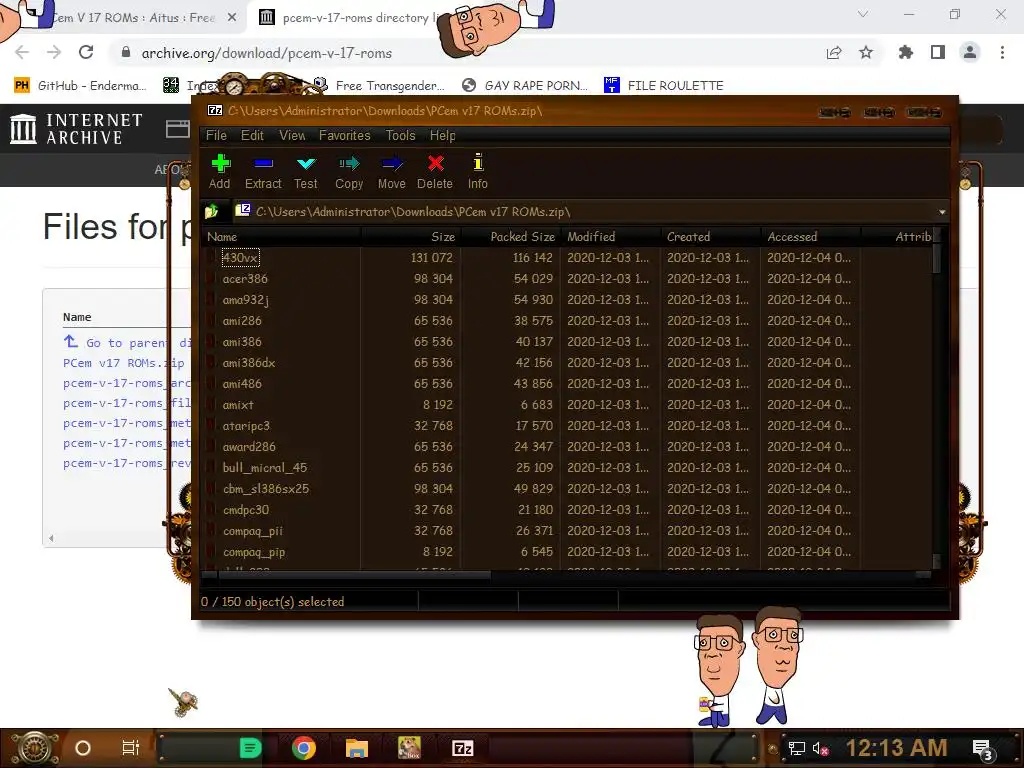The image size is (1024, 768).
Task: Click the Add button in 7-Zip toolbar
Action: pos(219,172)
